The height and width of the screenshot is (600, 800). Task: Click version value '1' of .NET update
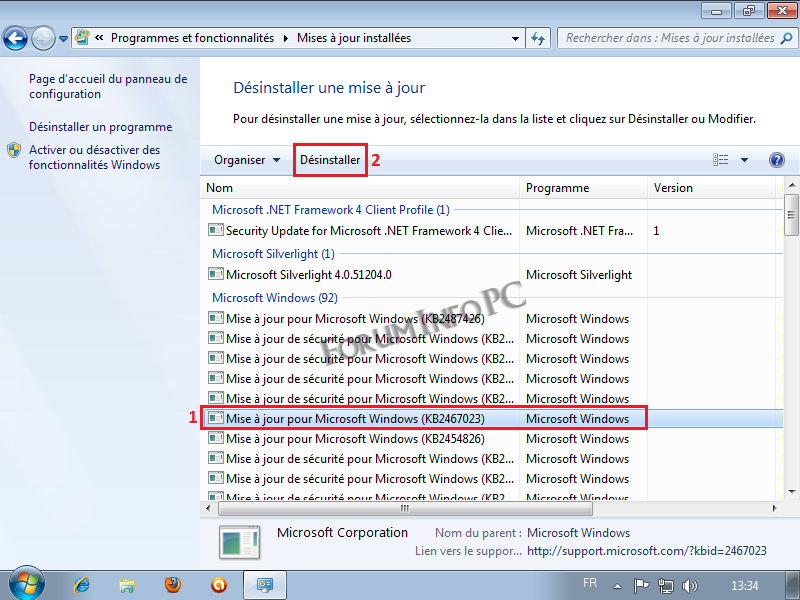[x=656, y=231]
